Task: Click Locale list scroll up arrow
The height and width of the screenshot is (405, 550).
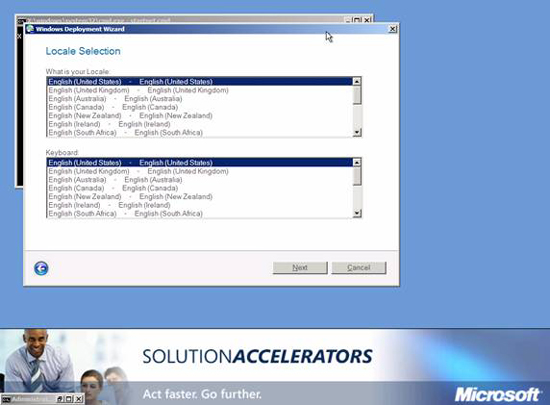Action: tap(357, 81)
